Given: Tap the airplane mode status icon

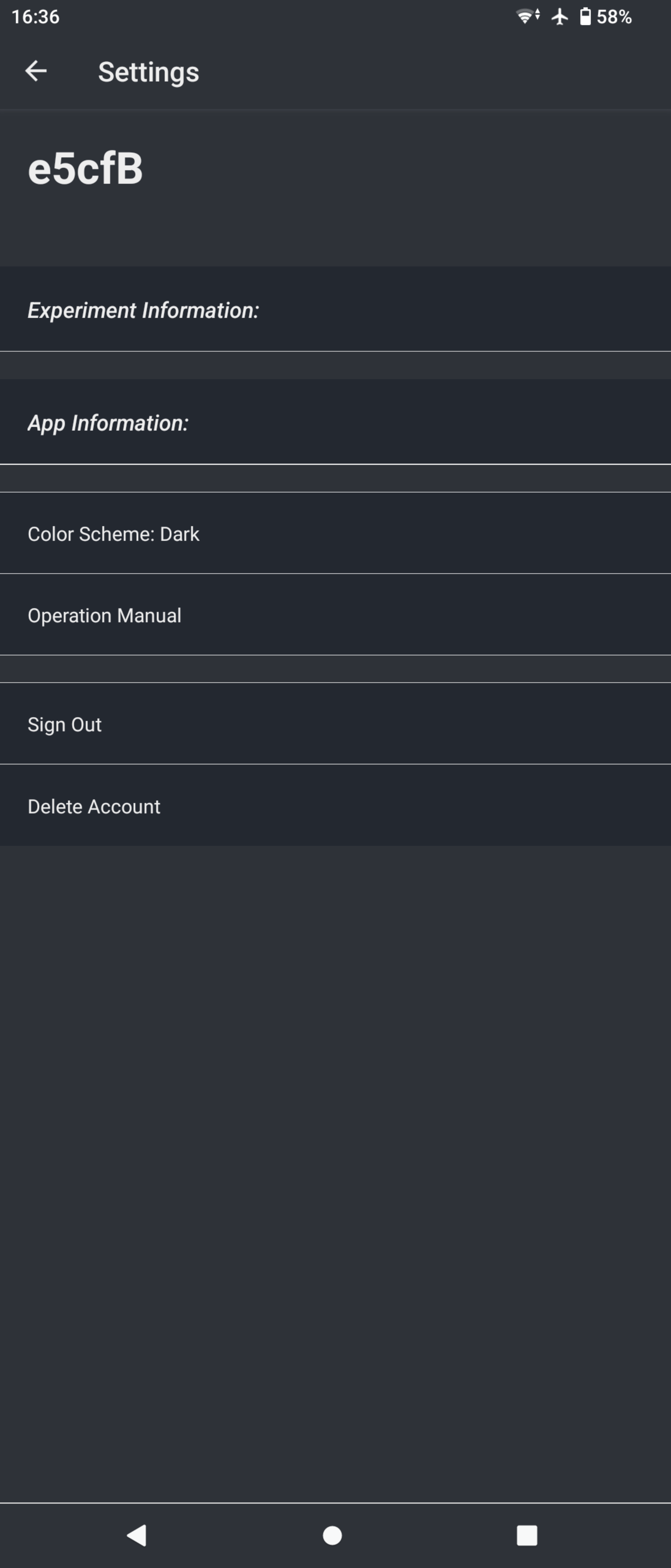Looking at the screenshot, I should coord(560,16).
